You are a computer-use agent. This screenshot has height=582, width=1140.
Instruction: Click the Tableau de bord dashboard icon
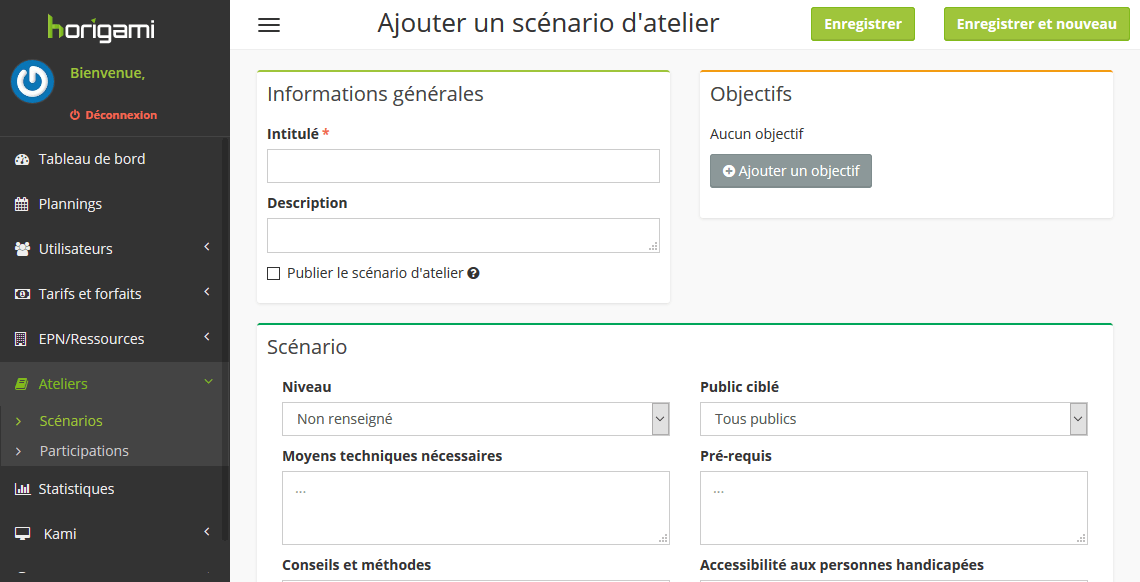point(22,159)
